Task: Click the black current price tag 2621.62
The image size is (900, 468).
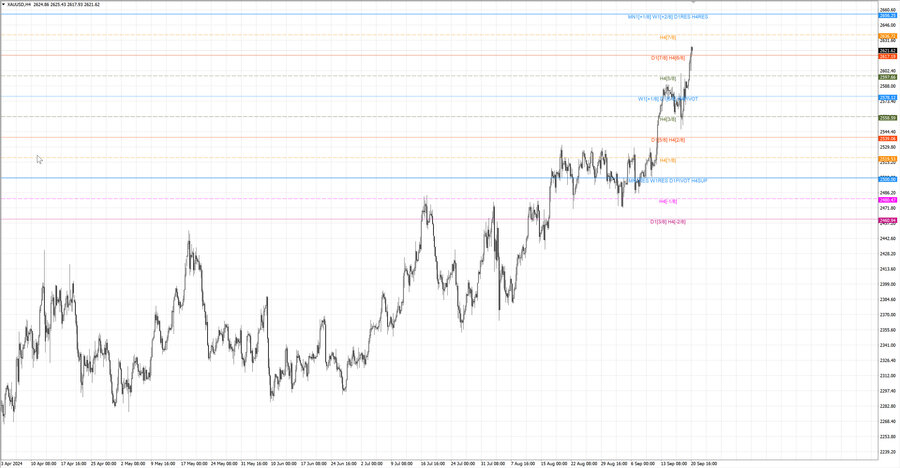Action: click(887, 51)
